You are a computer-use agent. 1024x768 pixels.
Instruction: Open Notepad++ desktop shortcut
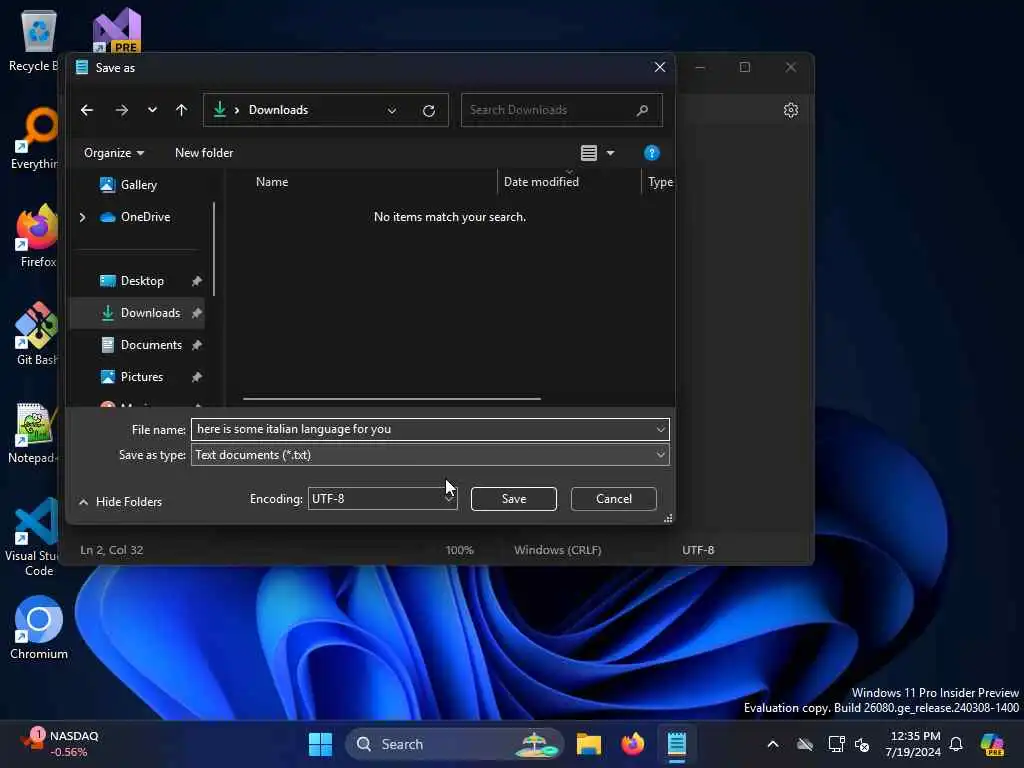(33, 432)
